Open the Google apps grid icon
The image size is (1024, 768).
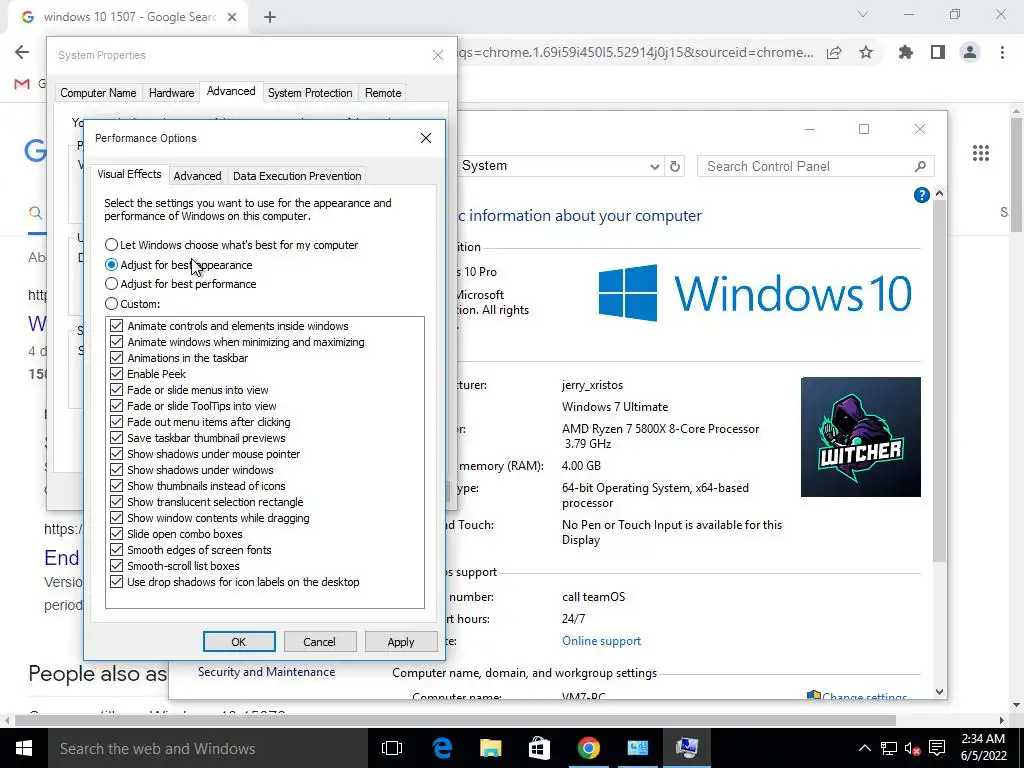(981, 153)
